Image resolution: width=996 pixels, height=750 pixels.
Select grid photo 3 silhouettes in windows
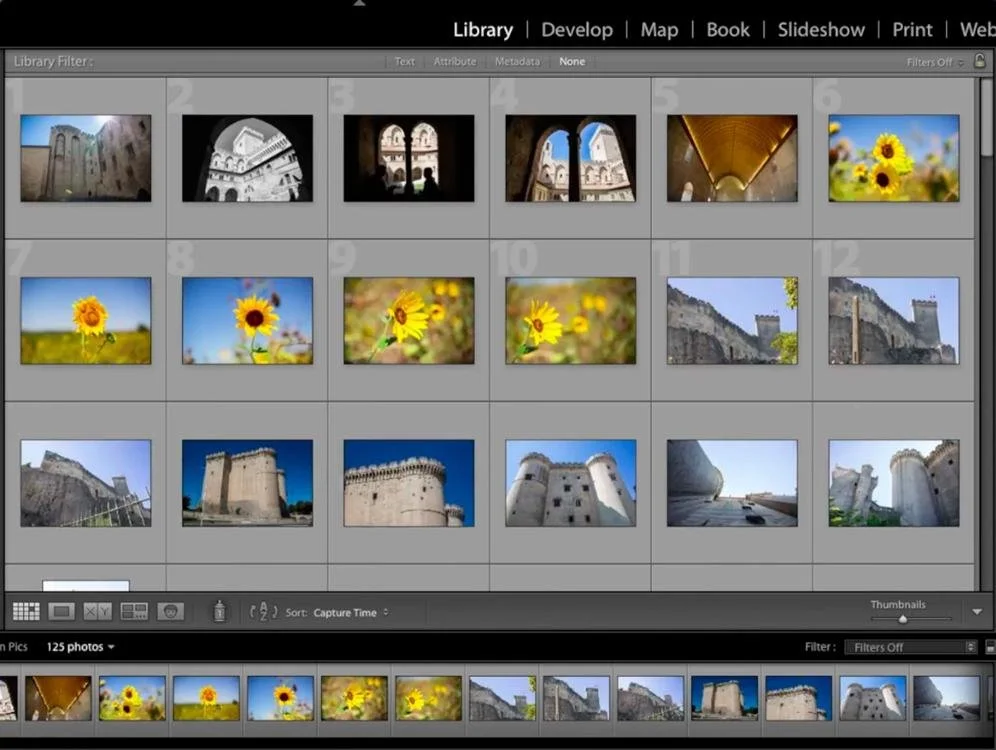408,158
